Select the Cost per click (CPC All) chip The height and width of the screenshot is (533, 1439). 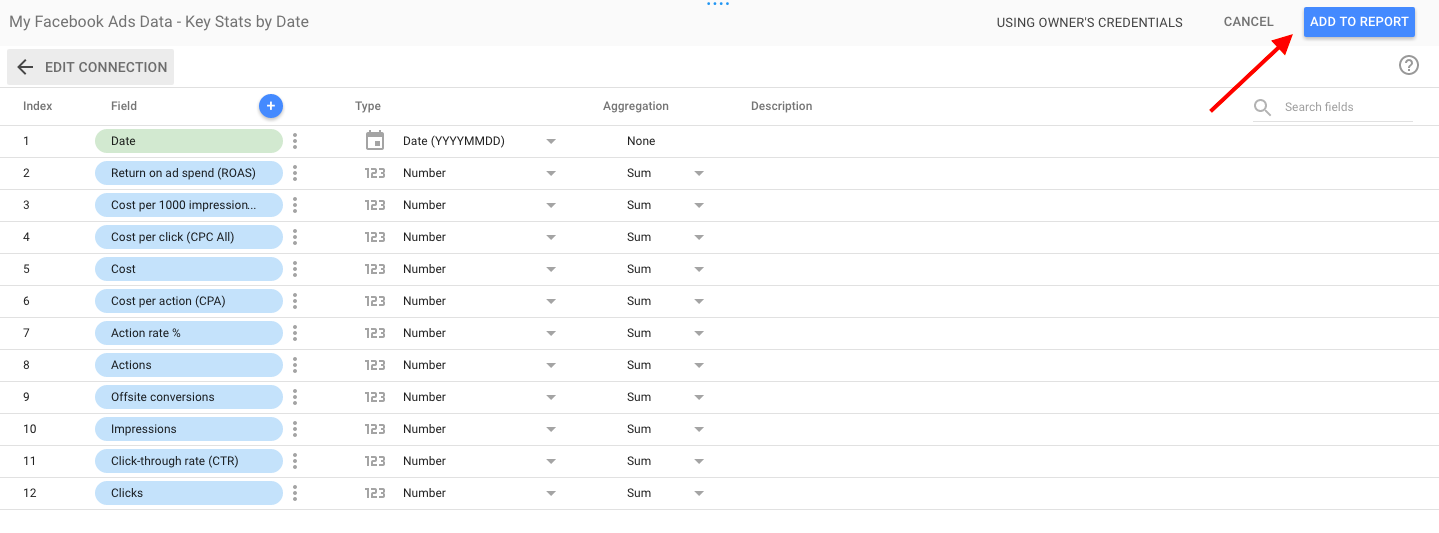click(x=189, y=237)
